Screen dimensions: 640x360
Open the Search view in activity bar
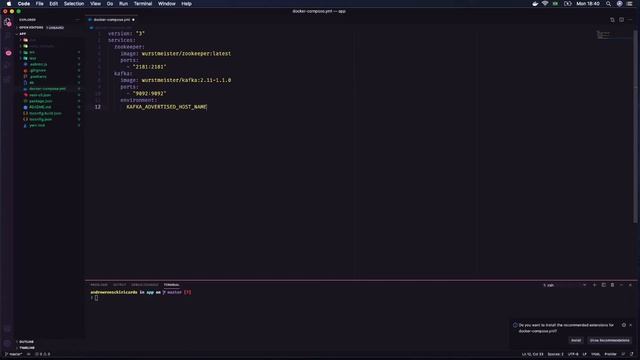7,37
